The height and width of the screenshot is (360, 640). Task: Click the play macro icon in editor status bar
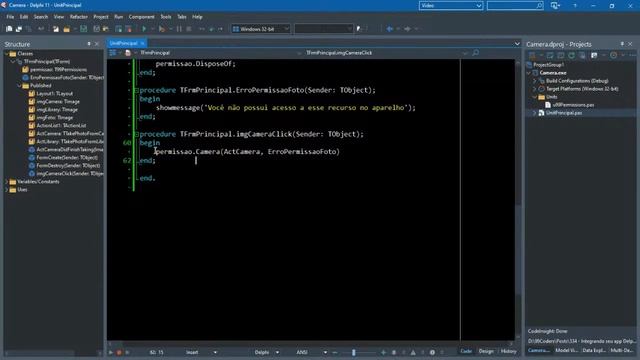click(111, 352)
